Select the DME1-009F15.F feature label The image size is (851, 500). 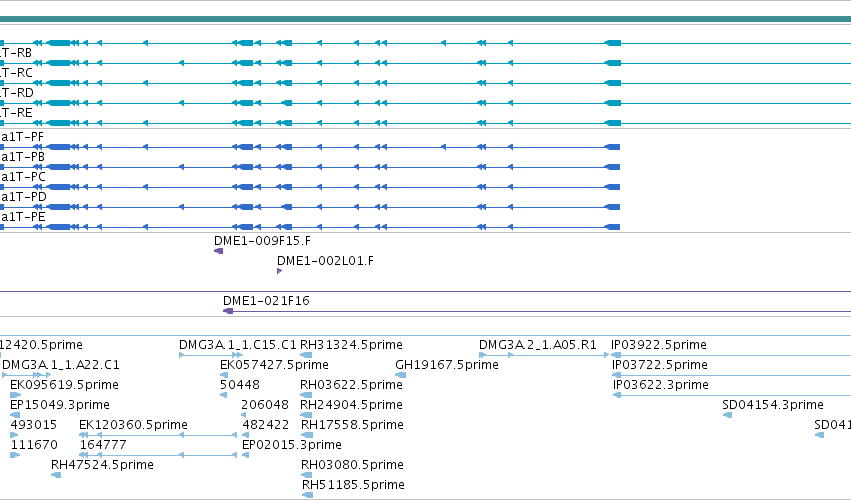262,241
